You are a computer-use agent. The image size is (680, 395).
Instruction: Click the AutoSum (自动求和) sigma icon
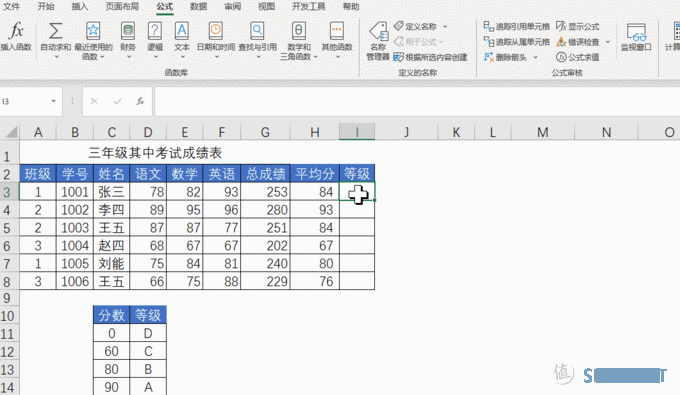pos(56,31)
